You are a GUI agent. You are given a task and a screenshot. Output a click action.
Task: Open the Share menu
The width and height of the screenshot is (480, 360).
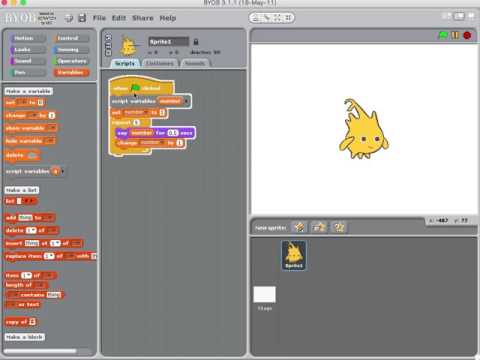pyautogui.click(x=143, y=18)
